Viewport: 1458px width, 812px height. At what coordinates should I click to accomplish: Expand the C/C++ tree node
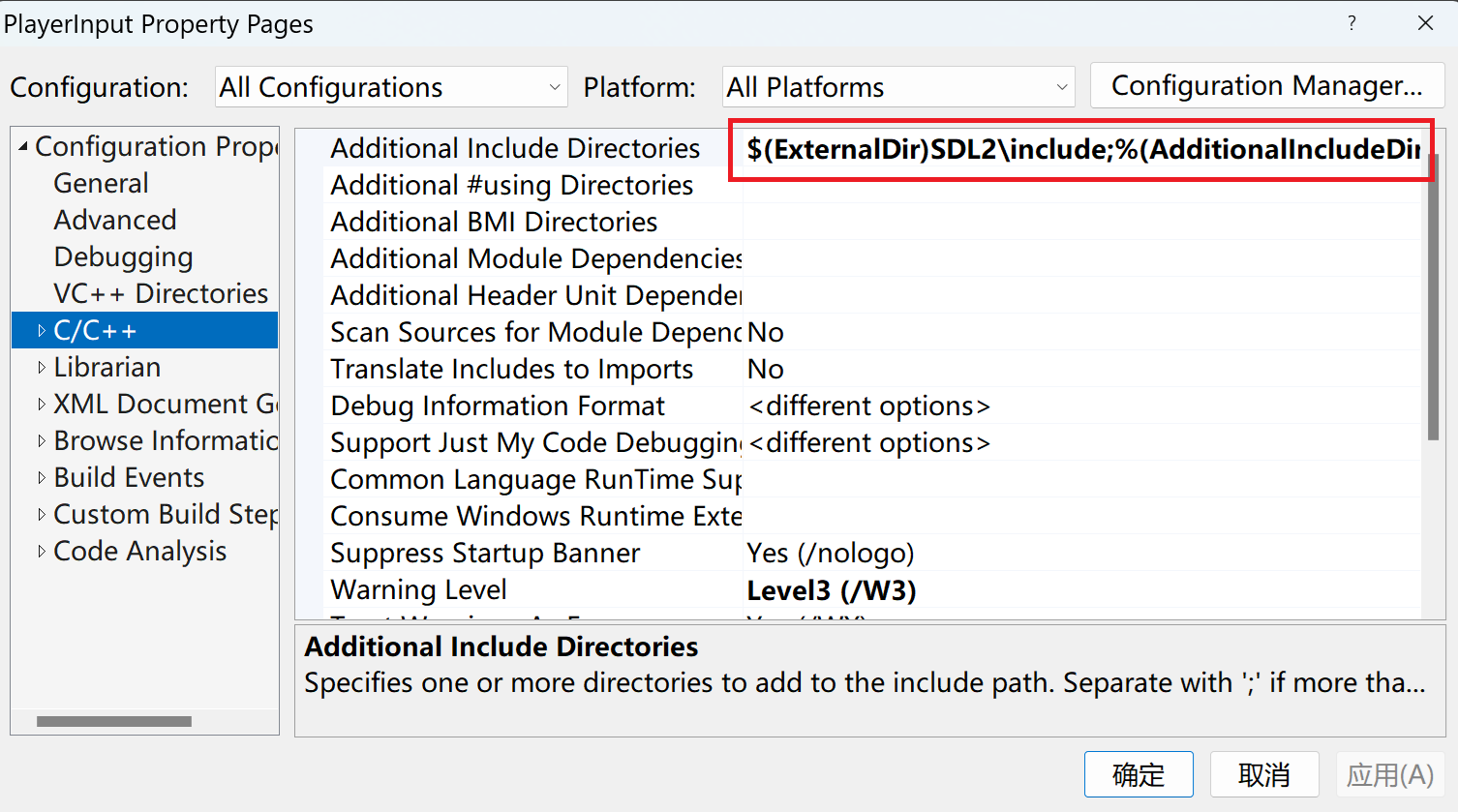[x=41, y=331]
